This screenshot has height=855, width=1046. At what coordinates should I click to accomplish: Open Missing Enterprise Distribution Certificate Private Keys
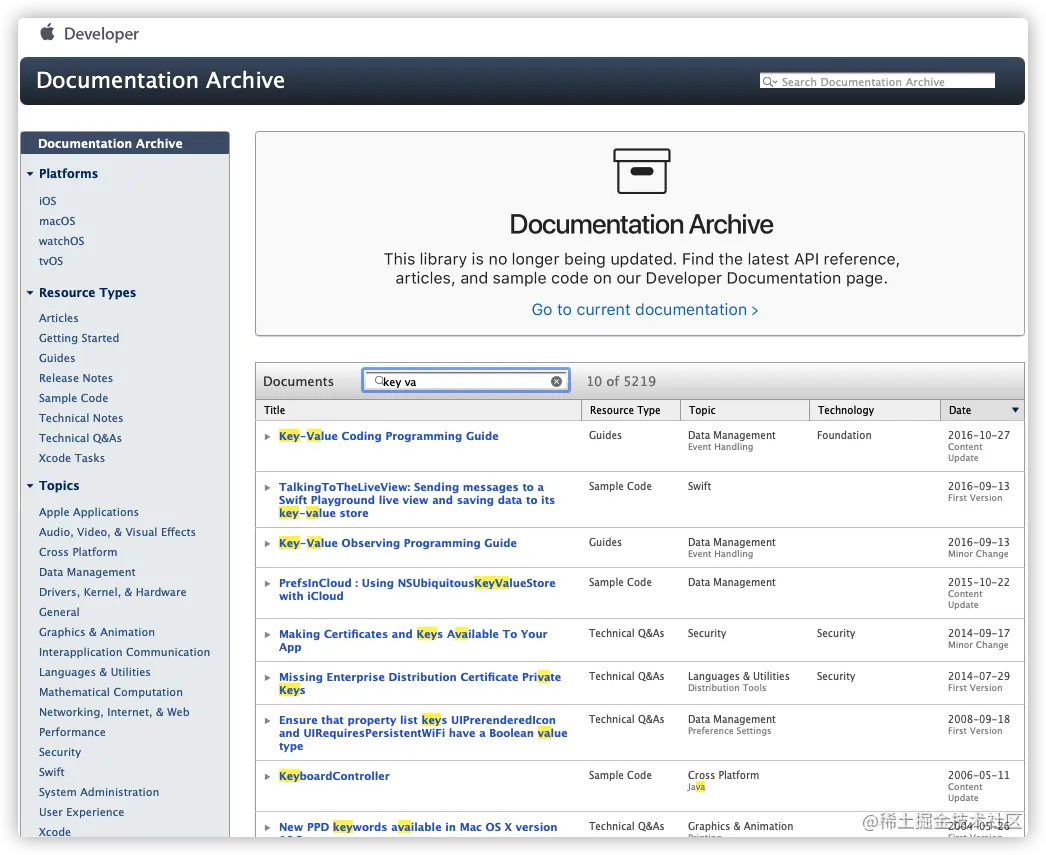tap(420, 684)
